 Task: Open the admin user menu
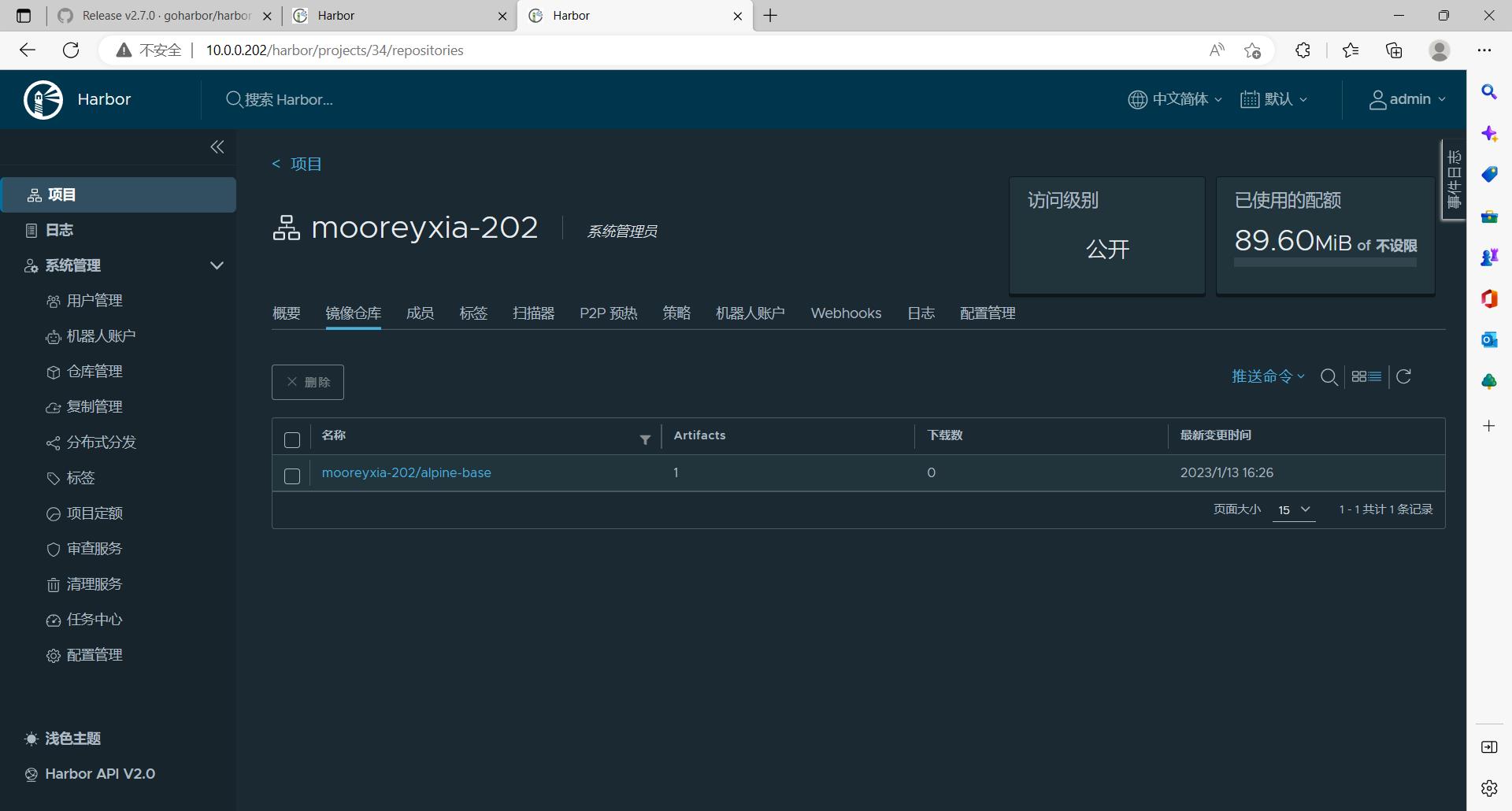pos(1407,99)
